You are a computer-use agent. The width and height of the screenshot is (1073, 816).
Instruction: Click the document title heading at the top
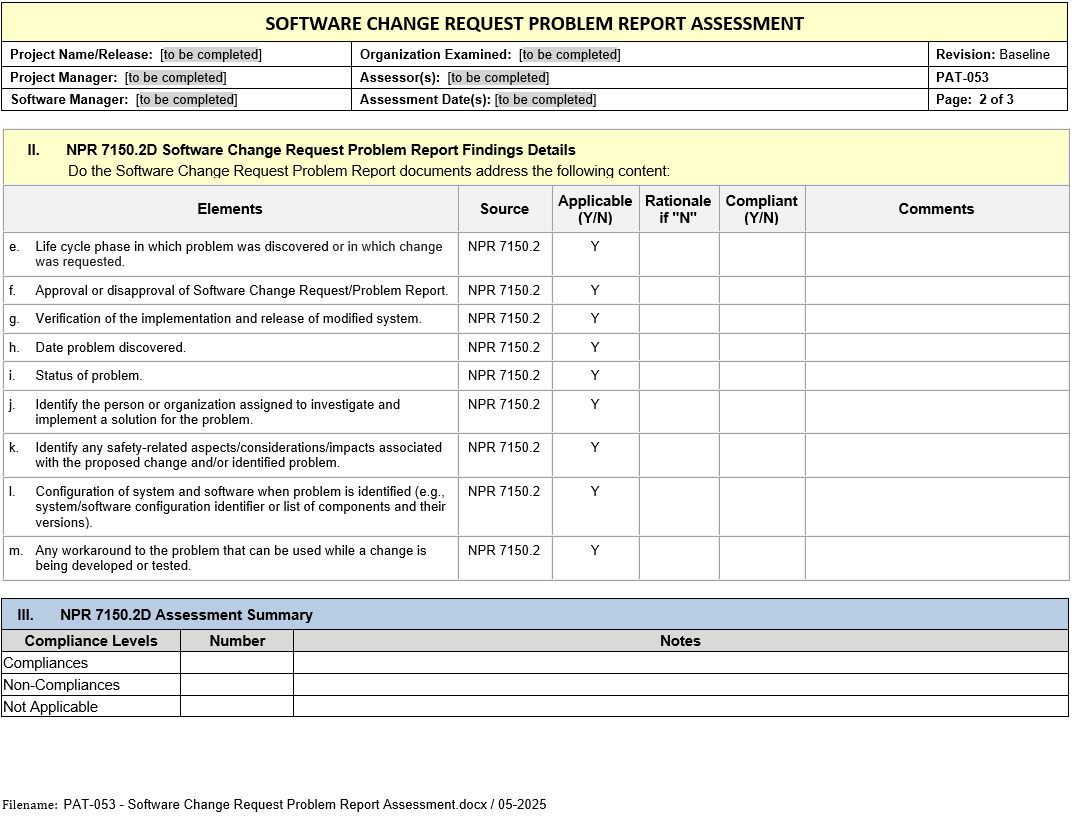click(x=534, y=23)
